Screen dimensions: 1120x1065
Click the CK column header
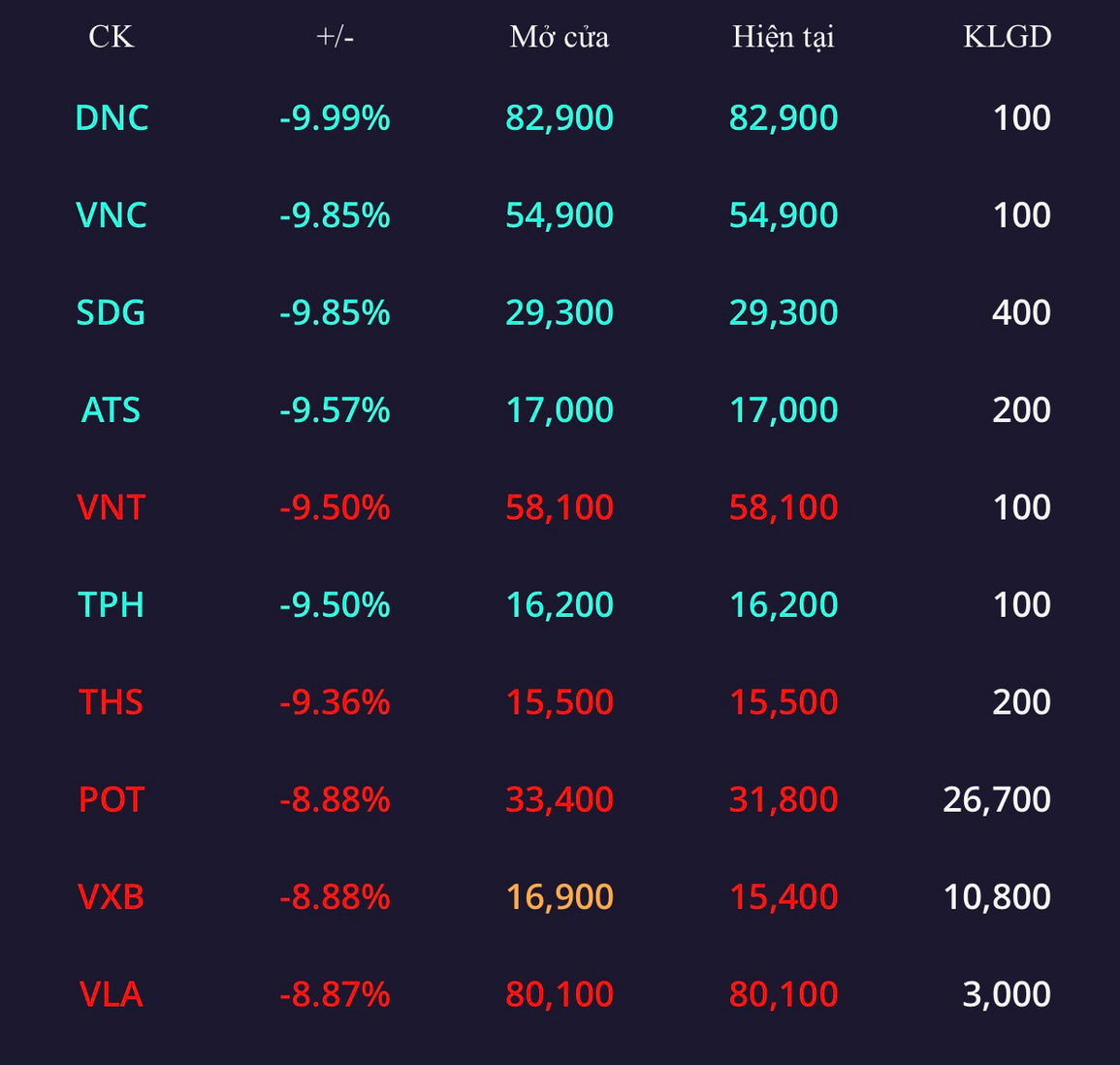111,37
